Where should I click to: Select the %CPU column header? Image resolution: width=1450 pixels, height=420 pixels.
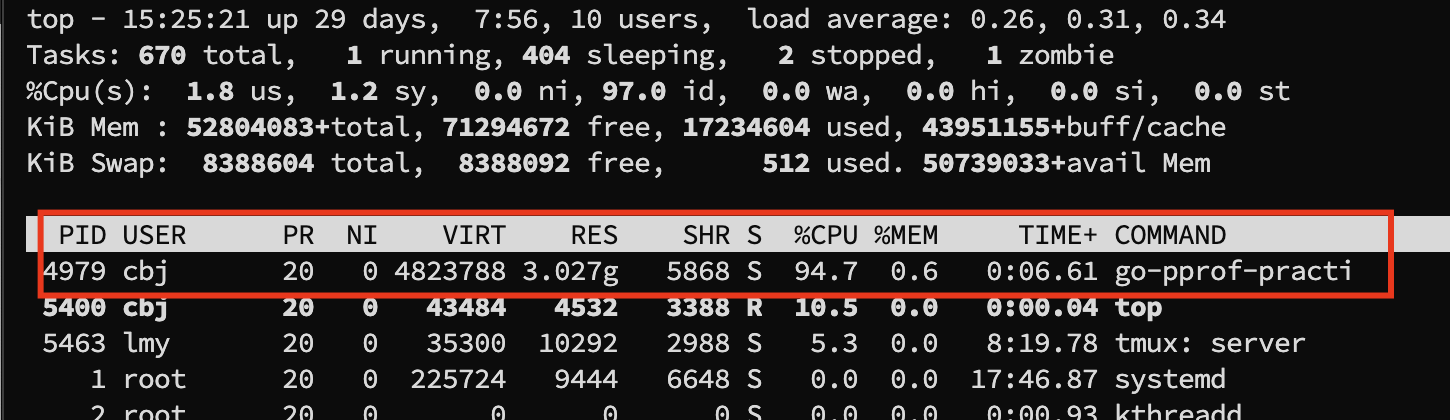826,235
